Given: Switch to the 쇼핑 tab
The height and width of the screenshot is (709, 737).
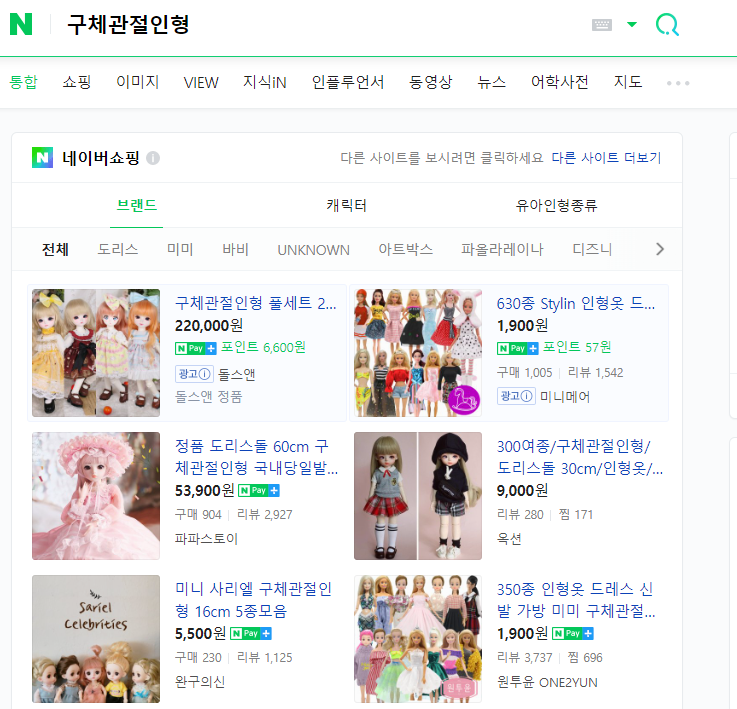Looking at the screenshot, I should click(x=77, y=82).
